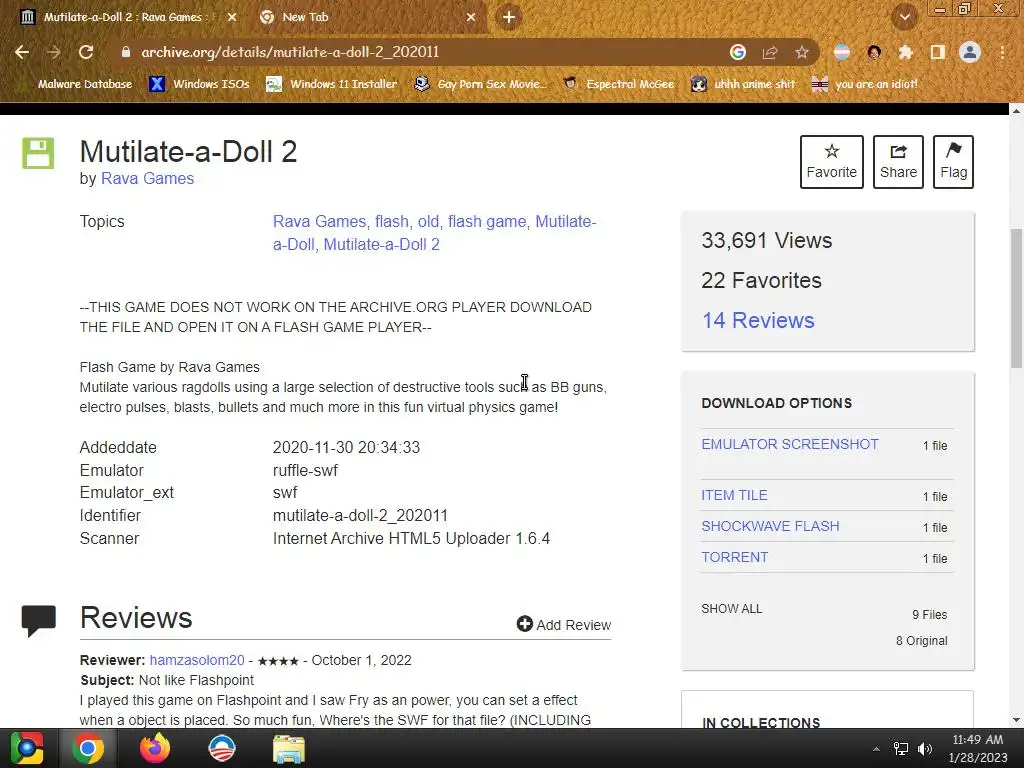Open Firefox from the taskbar

[x=155, y=748]
